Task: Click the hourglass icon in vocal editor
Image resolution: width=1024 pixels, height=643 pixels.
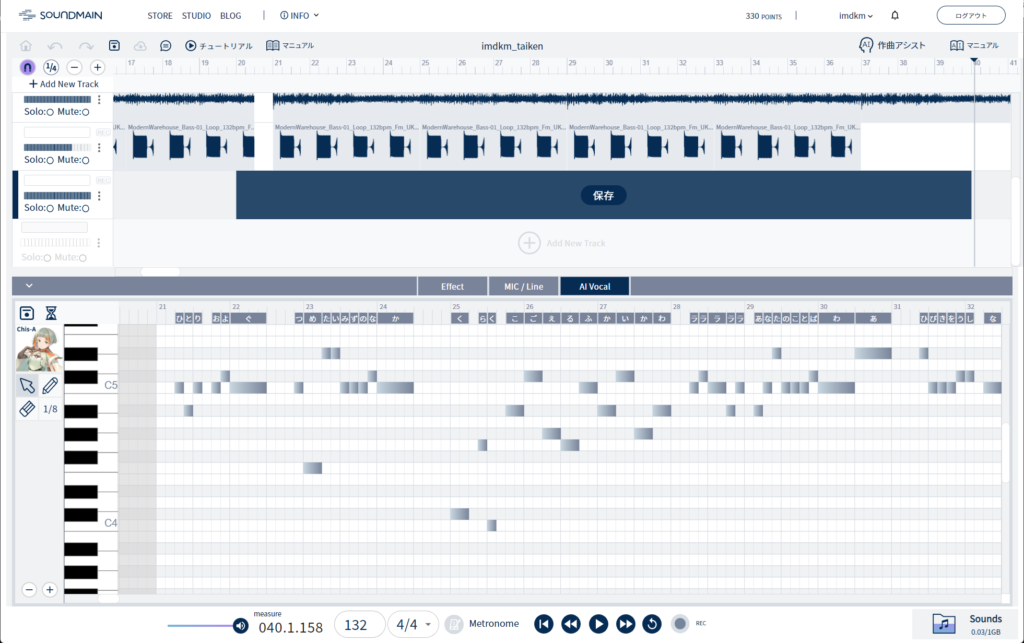Action: pos(51,313)
